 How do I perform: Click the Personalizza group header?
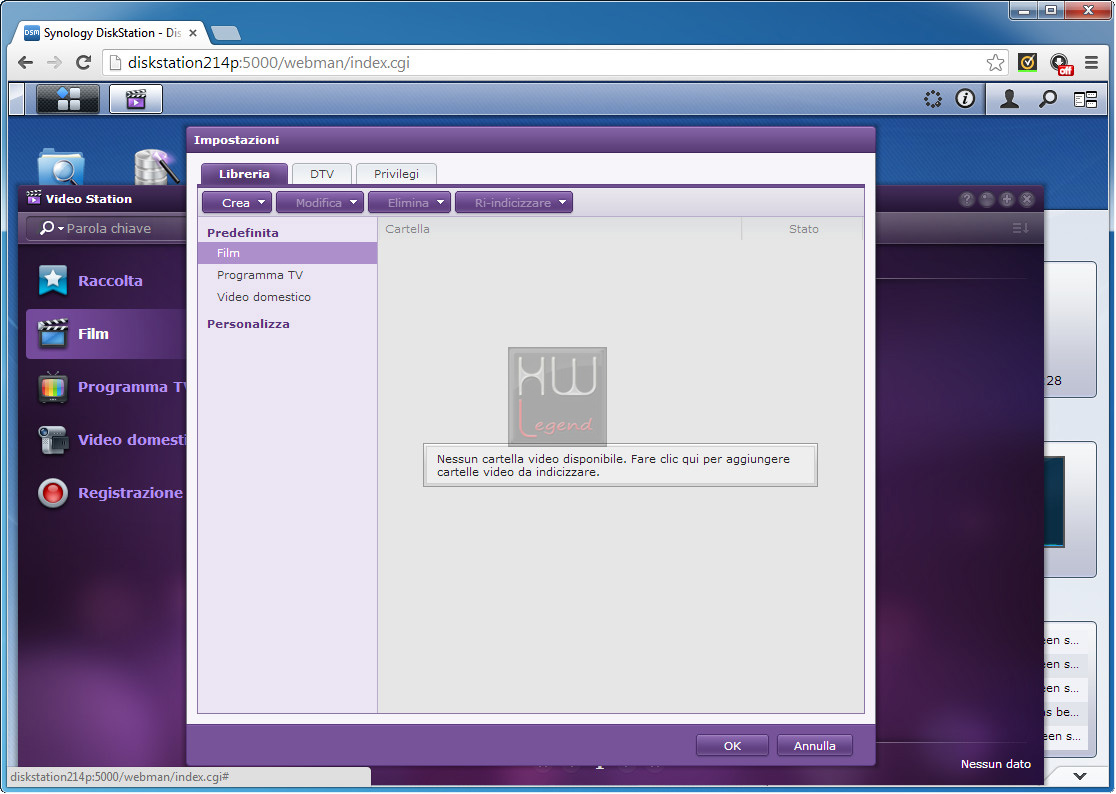(x=248, y=324)
